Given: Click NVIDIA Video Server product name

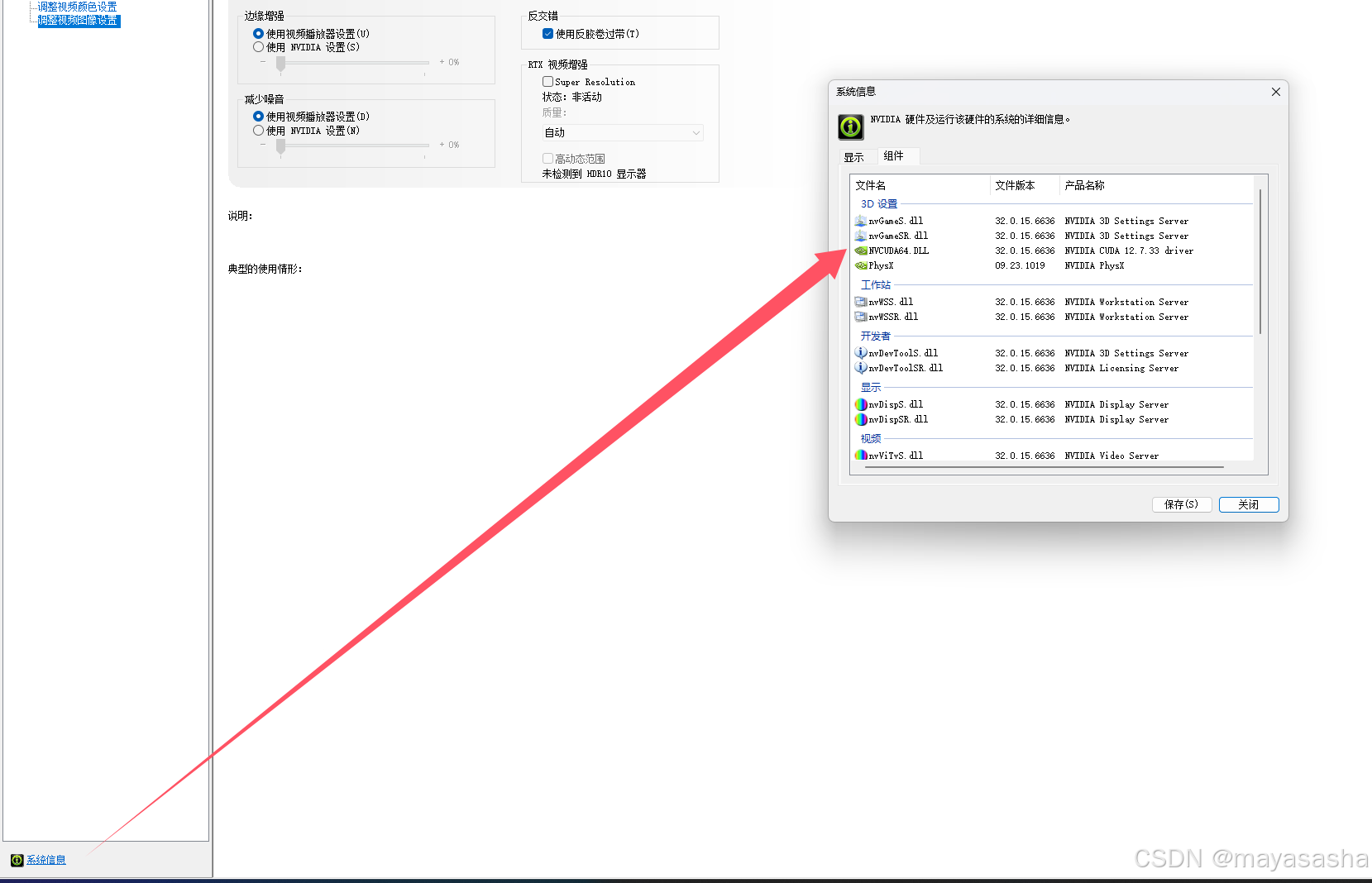Looking at the screenshot, I should click(1111, 456).
